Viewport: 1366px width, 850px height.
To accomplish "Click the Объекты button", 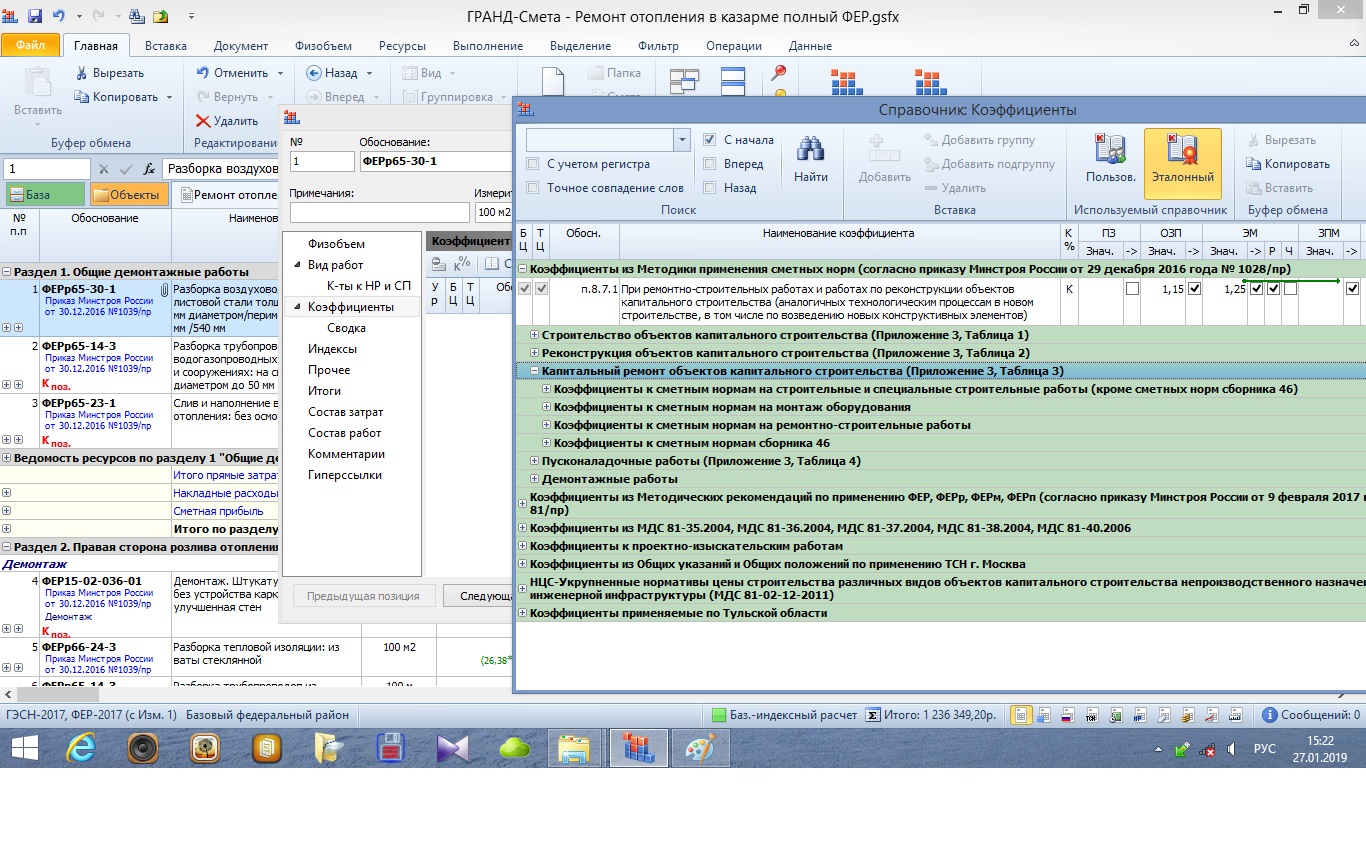I will 129,195.
